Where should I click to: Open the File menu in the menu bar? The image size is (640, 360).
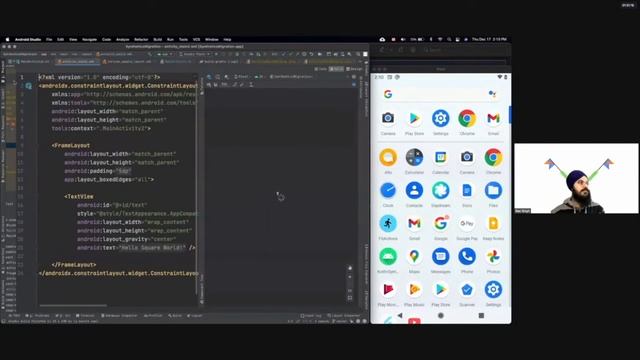click(x=49, y=40)
